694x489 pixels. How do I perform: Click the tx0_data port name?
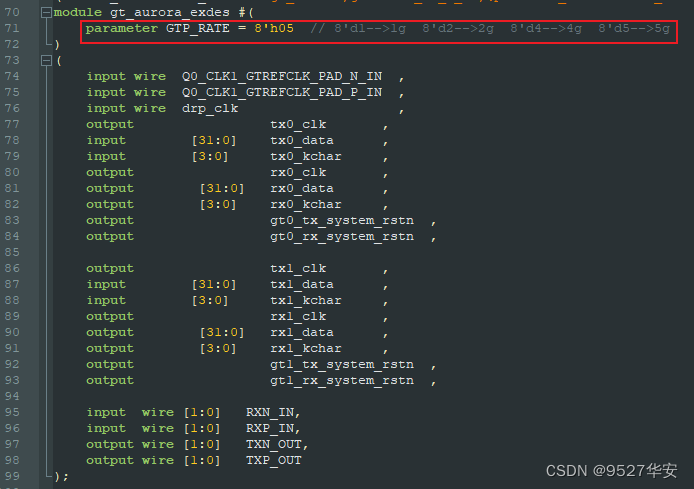coord(302,140)
